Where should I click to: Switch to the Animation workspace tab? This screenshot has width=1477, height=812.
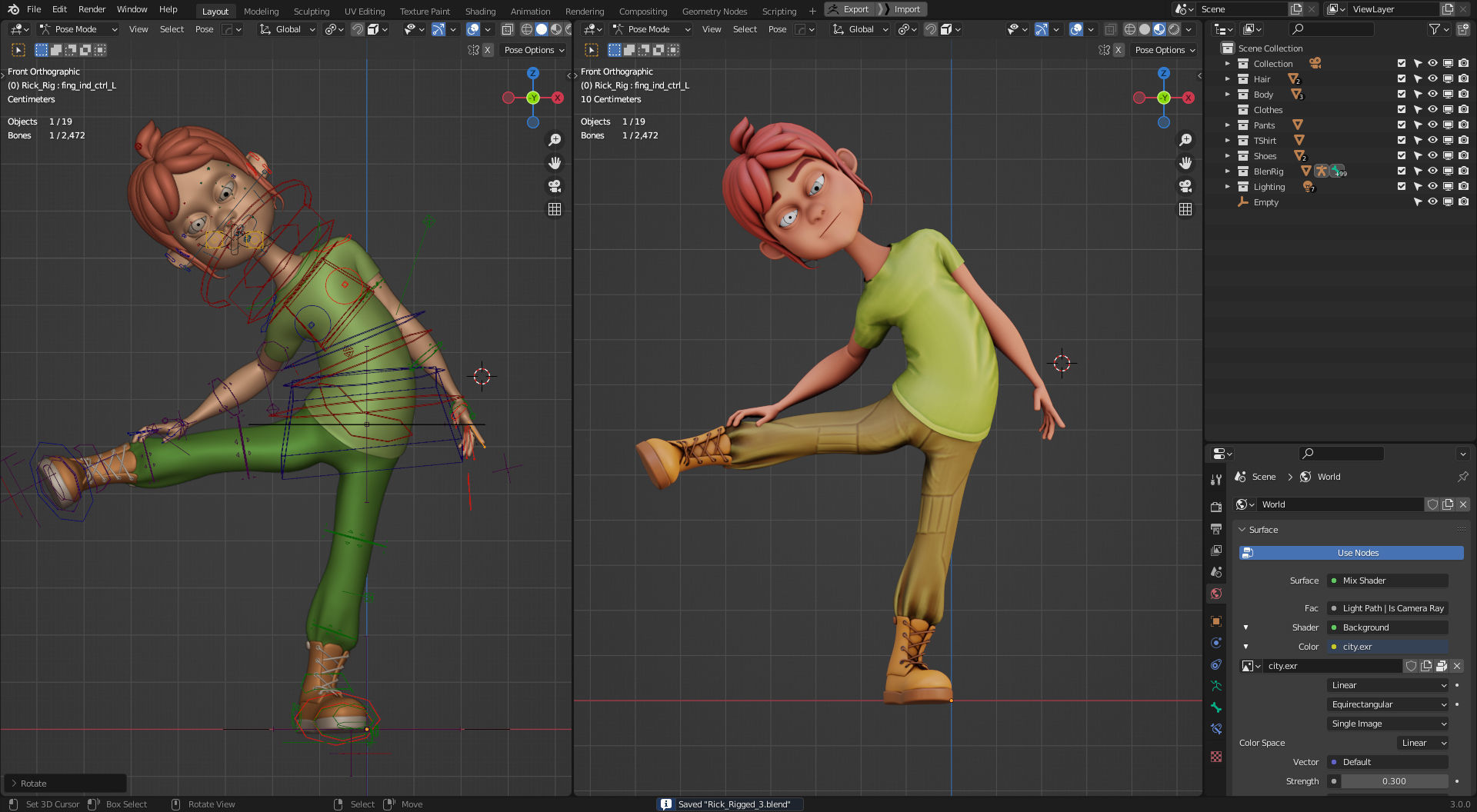point(530,12)
